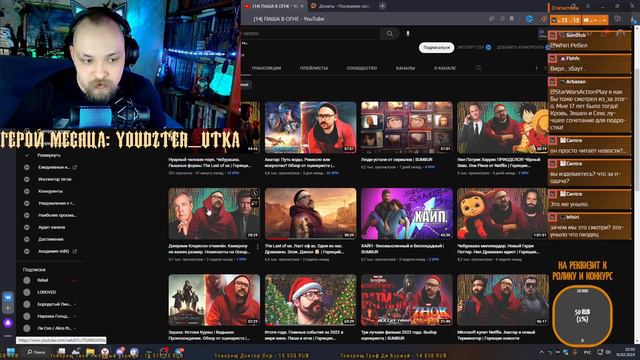Click the Подписаться subscribe button
640x360 pixels.
436,48
